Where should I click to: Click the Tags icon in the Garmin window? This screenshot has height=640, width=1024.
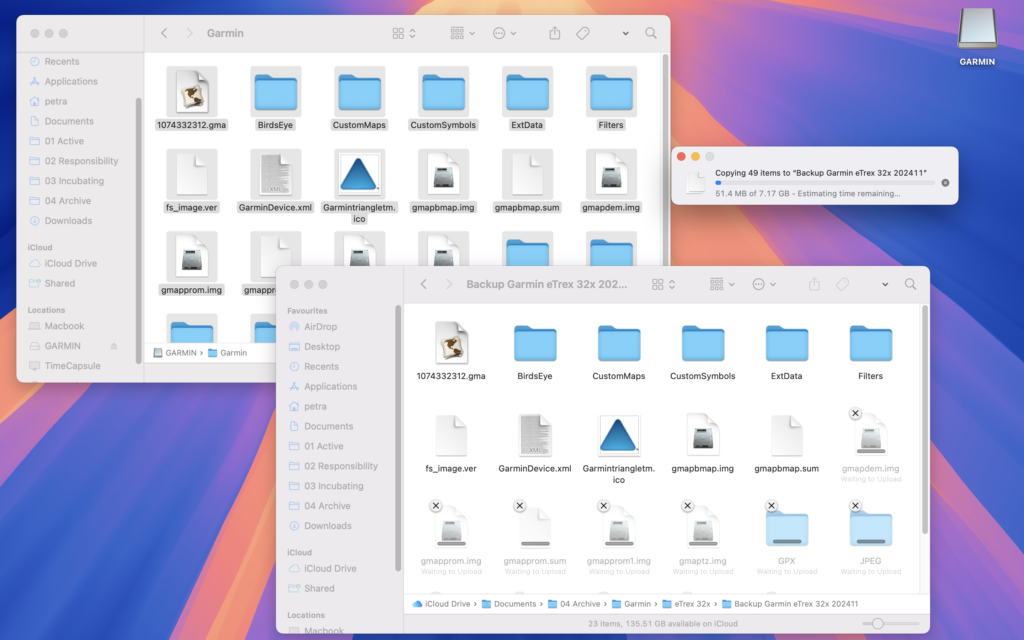[x=583, y=33]
